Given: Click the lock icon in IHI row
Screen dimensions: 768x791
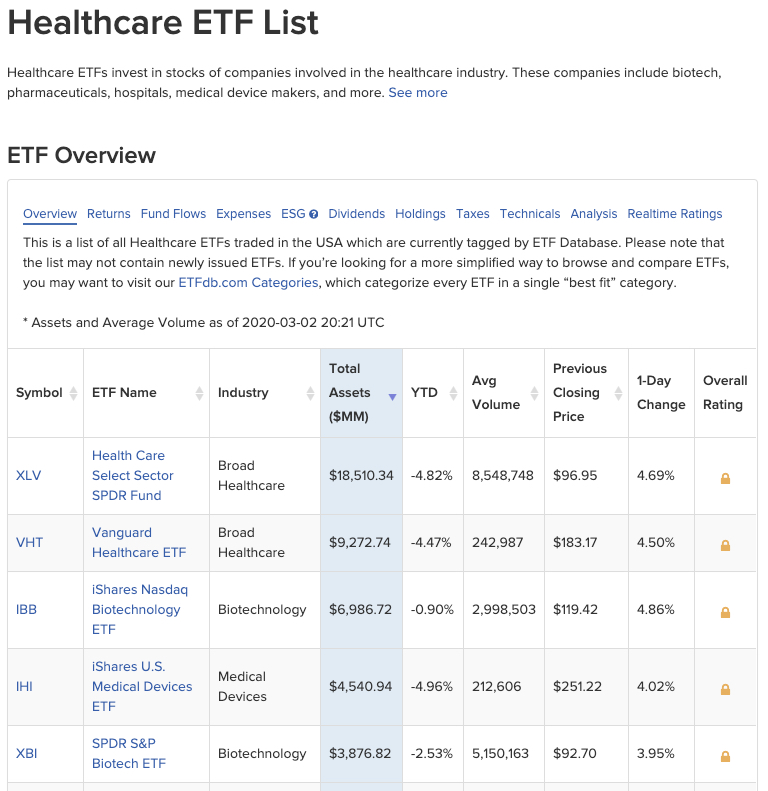Looking at the screenshot, I should 725,689.
